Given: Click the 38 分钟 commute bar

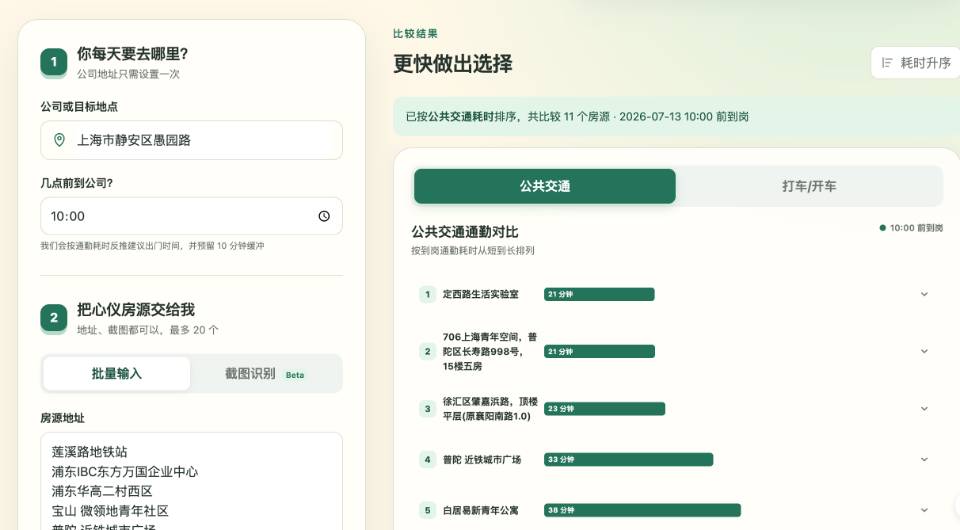Looking at the screenshot, I should coord(642,510).
